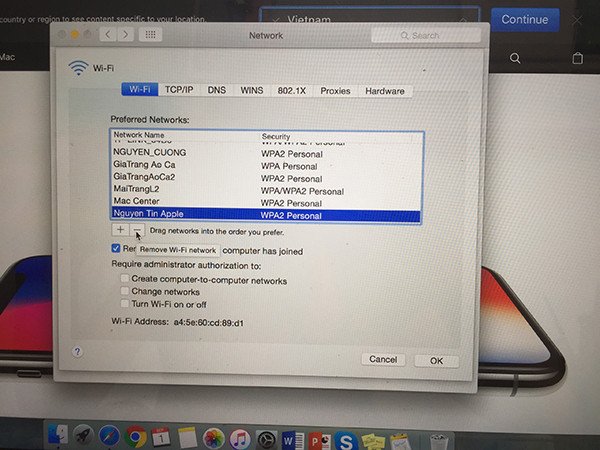Screen dimensions: 600x450
Task: Enable Create computer-to-computer networks checkbox
Action: (125, 278)
